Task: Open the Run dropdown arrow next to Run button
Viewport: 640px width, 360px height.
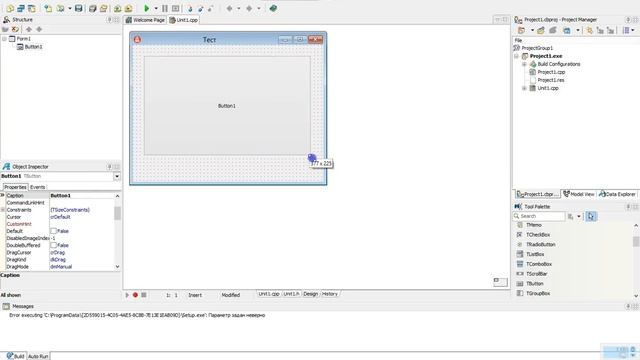Action: 156,8
